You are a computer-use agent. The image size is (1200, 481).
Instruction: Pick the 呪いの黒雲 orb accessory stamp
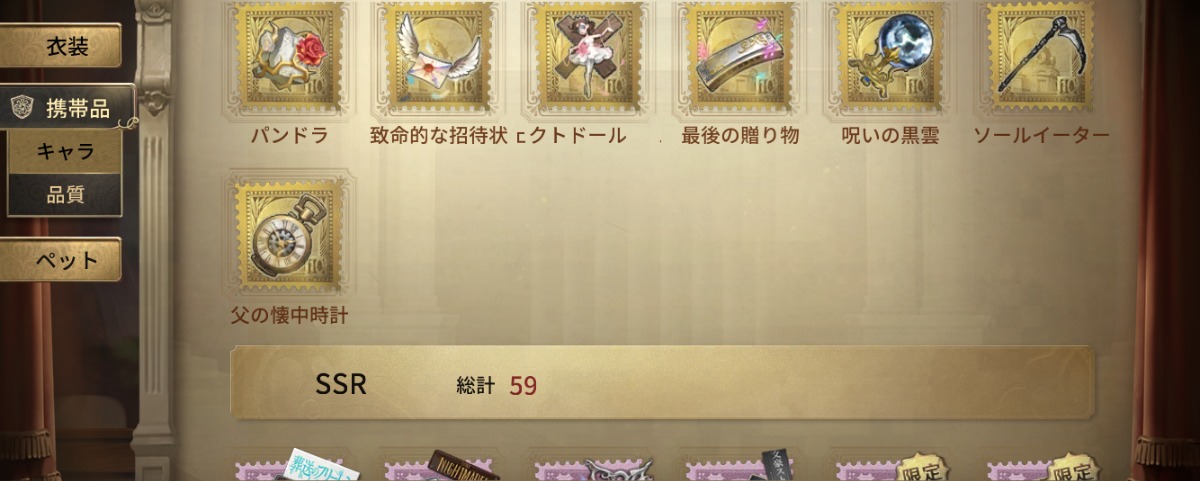889,57
